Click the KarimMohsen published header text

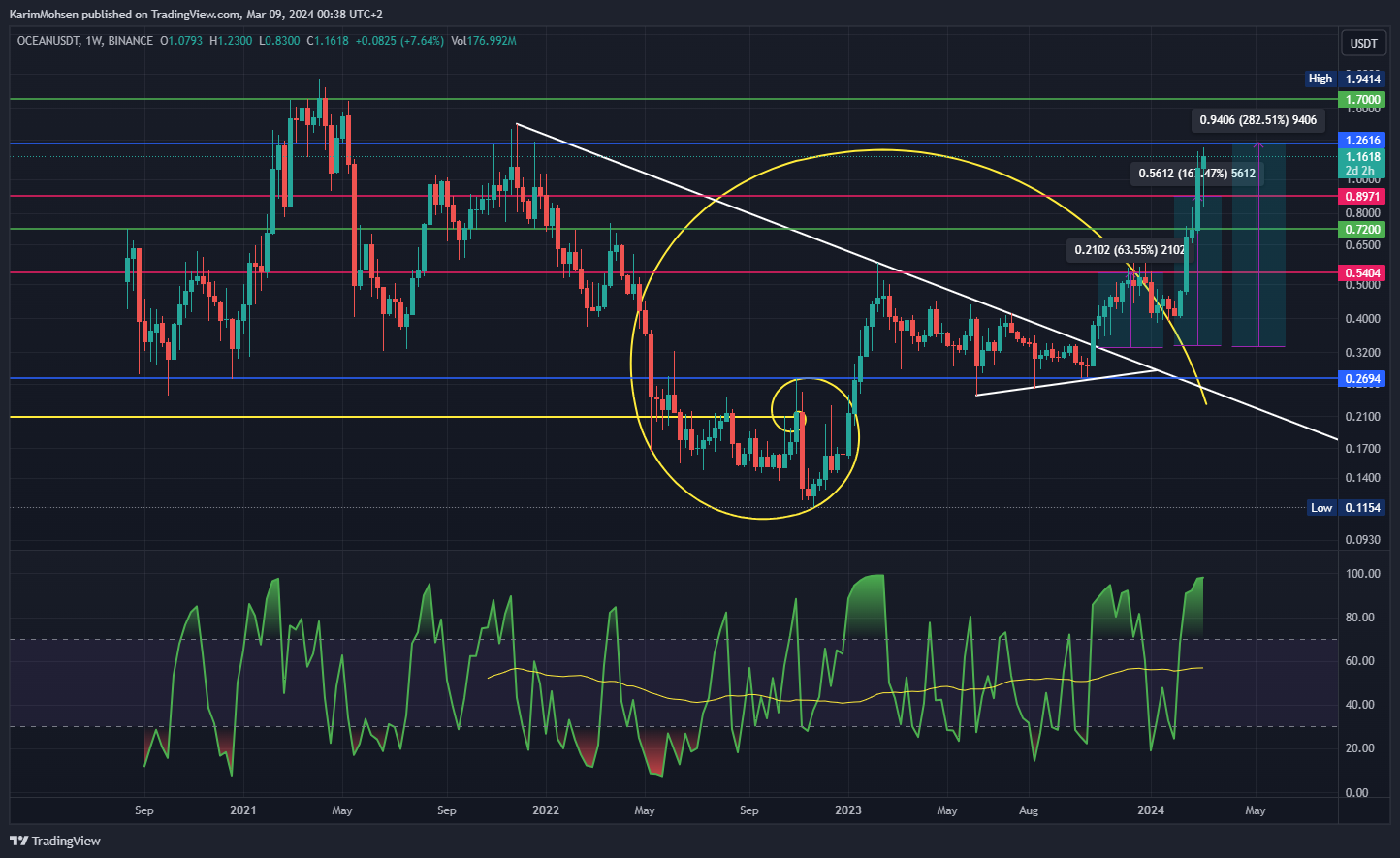tap(196, 15)
